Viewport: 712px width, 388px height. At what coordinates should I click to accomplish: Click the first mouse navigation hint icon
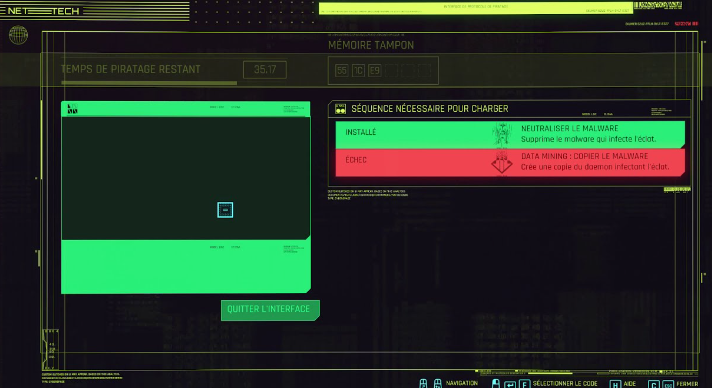pos(423,383)
